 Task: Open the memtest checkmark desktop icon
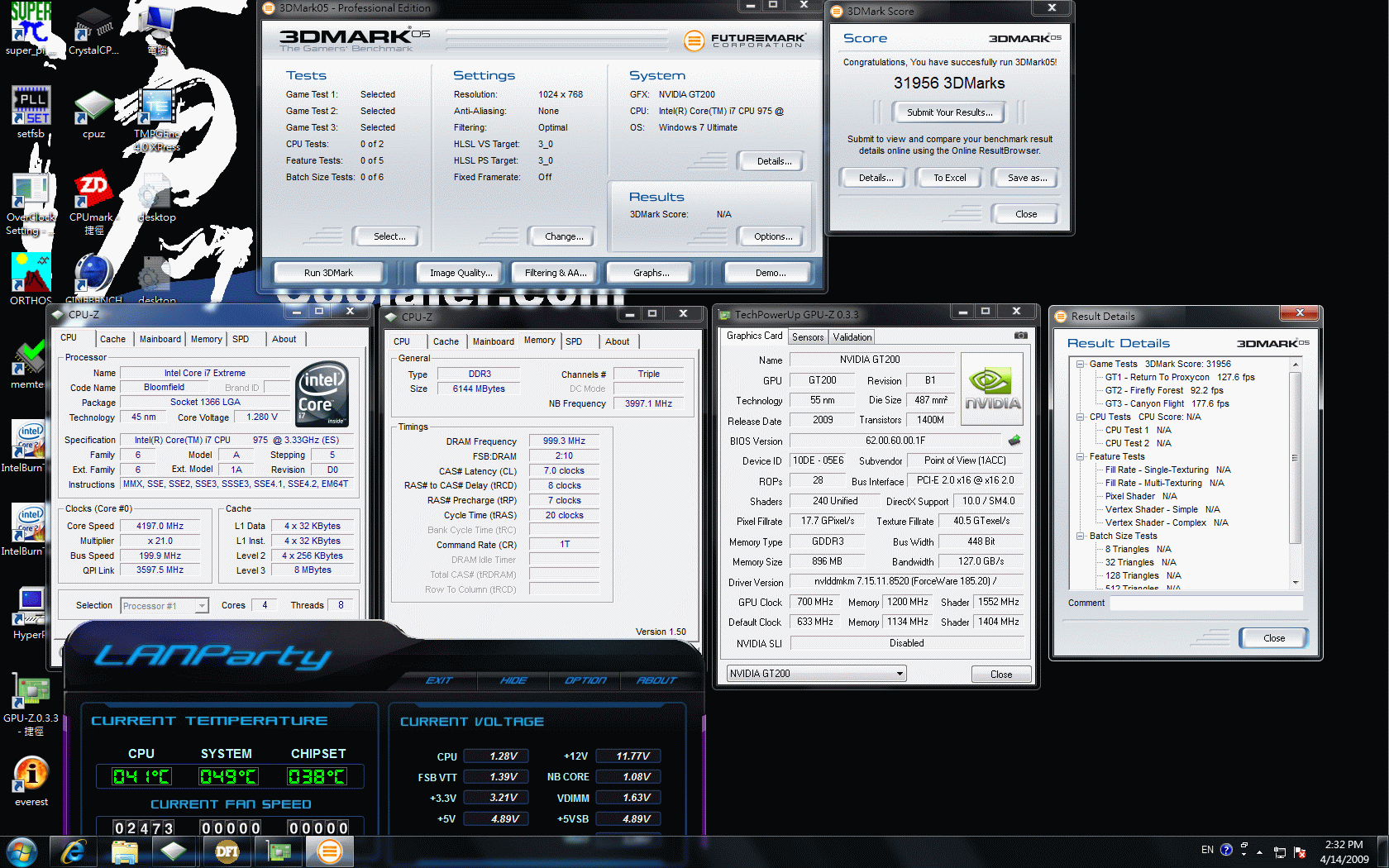[x=30, y=364]
